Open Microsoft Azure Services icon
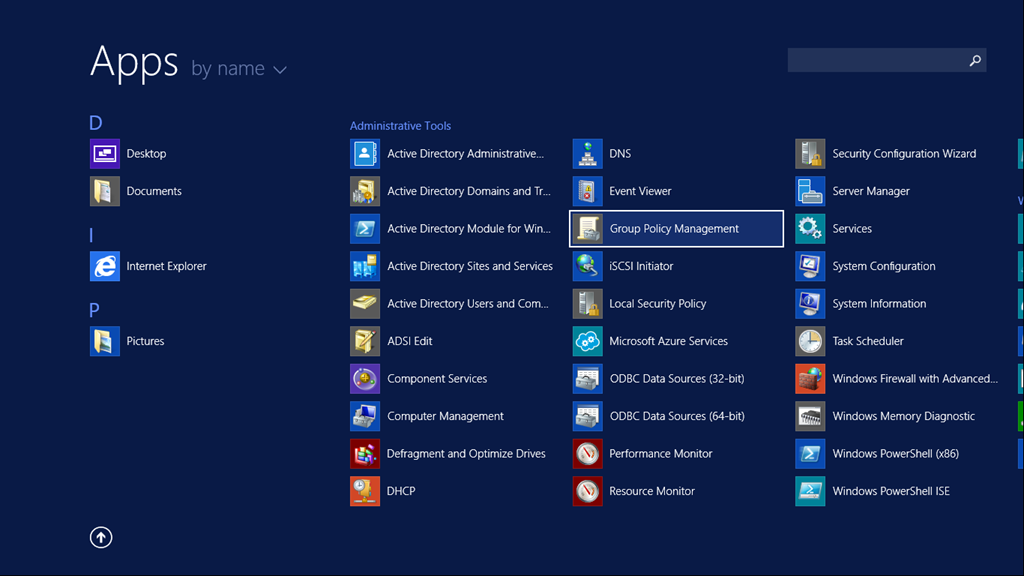This screenshot has height=576, width=1024. tap(587, 341)
